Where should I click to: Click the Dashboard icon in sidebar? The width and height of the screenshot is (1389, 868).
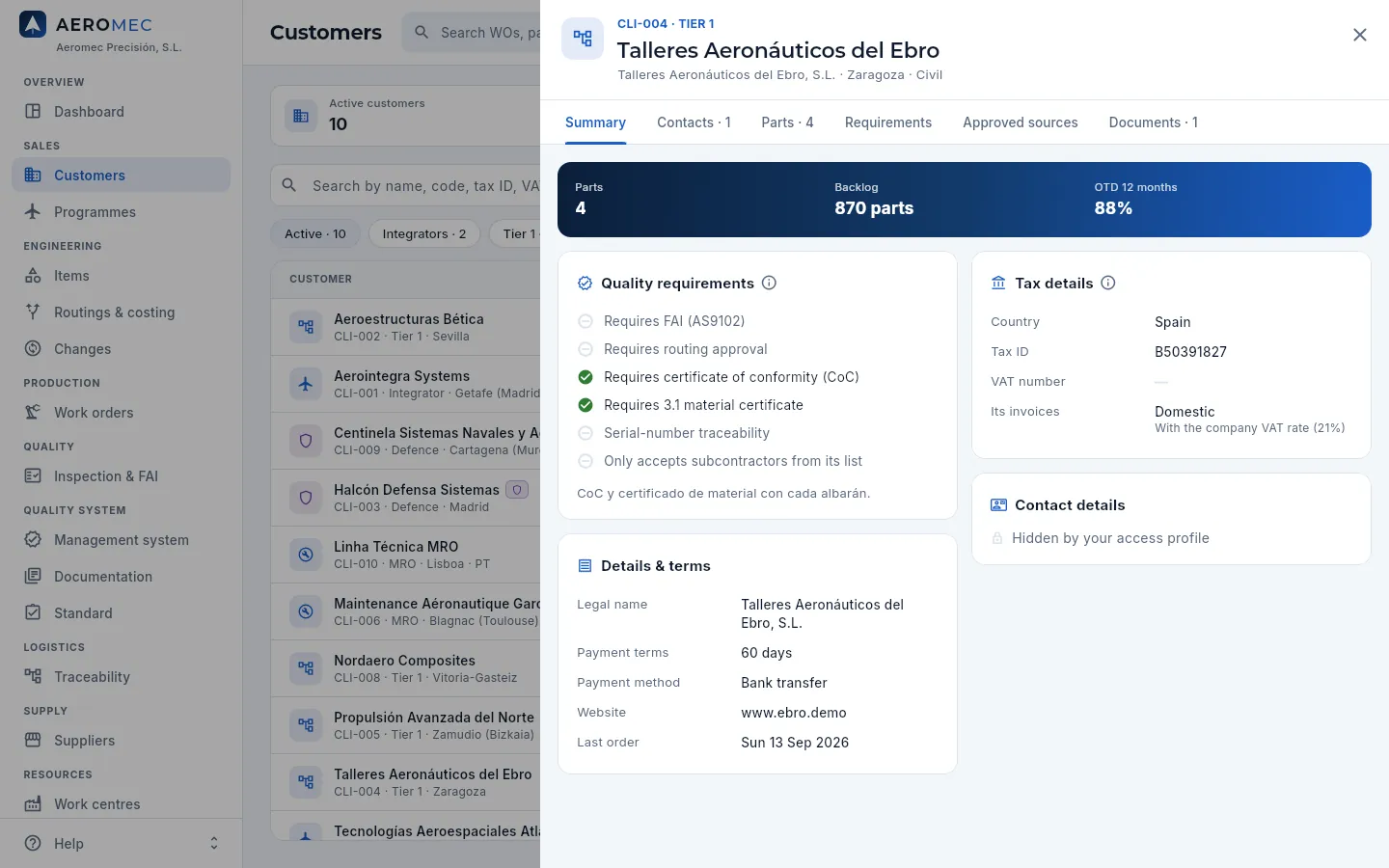click(x=33, y=111)
